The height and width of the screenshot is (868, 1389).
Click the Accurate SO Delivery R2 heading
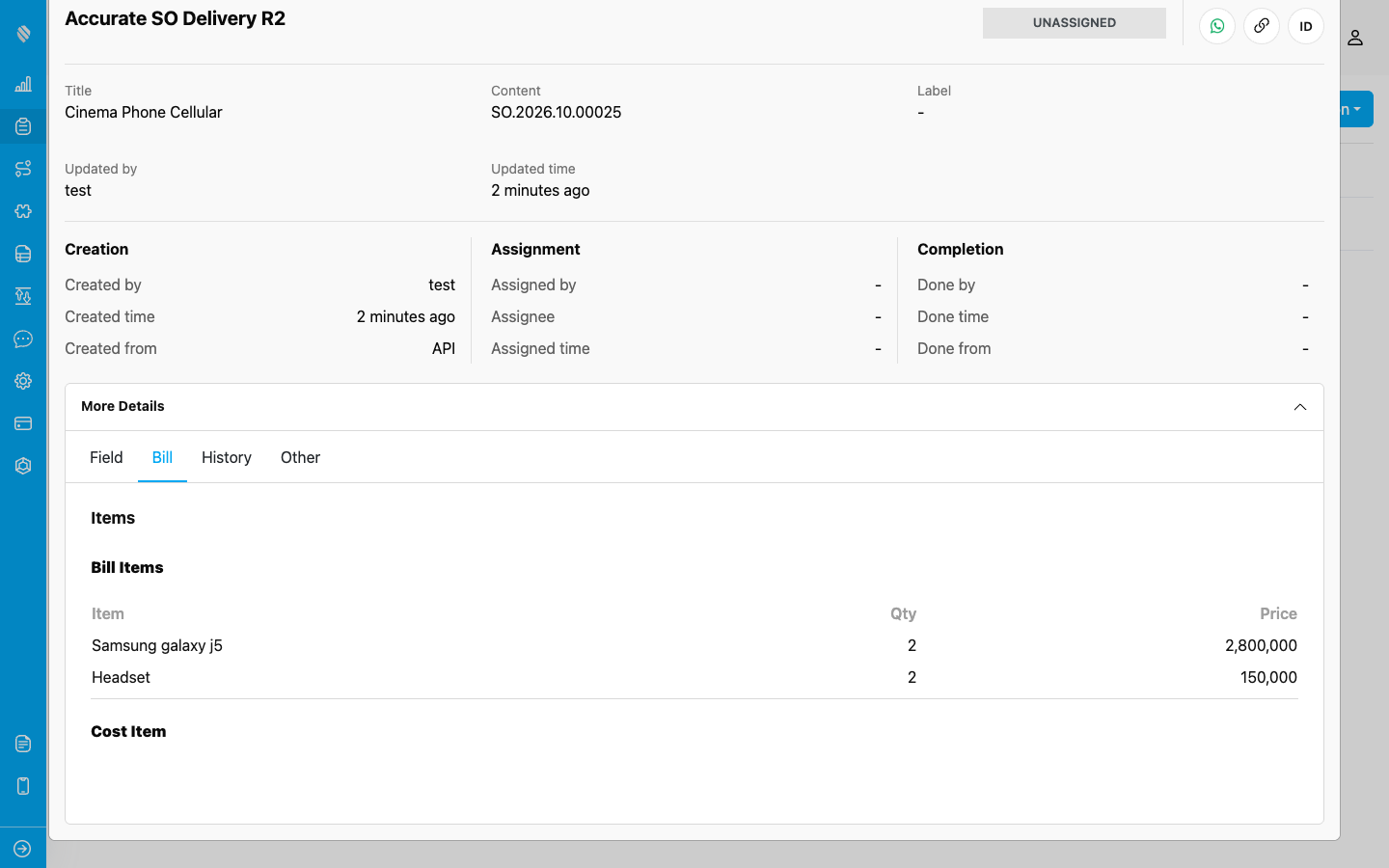pos(176,18)
